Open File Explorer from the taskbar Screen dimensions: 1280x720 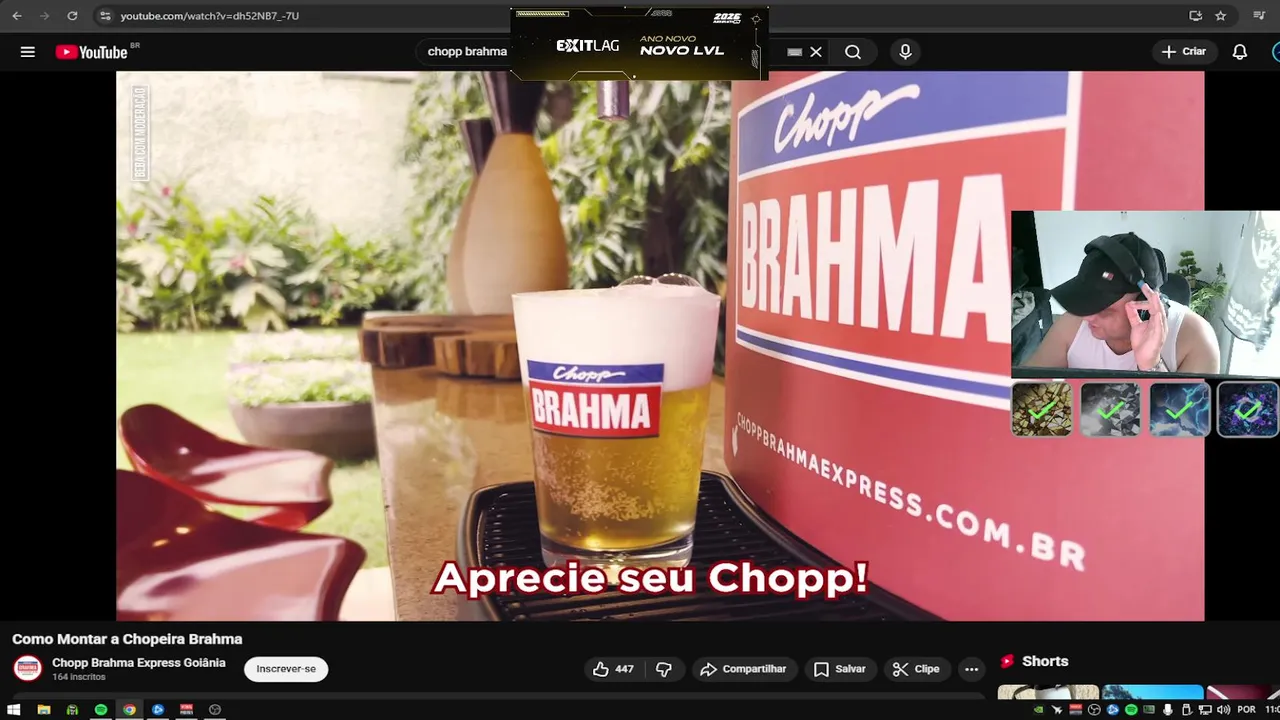pyautogui.click(x=44, y=710)
